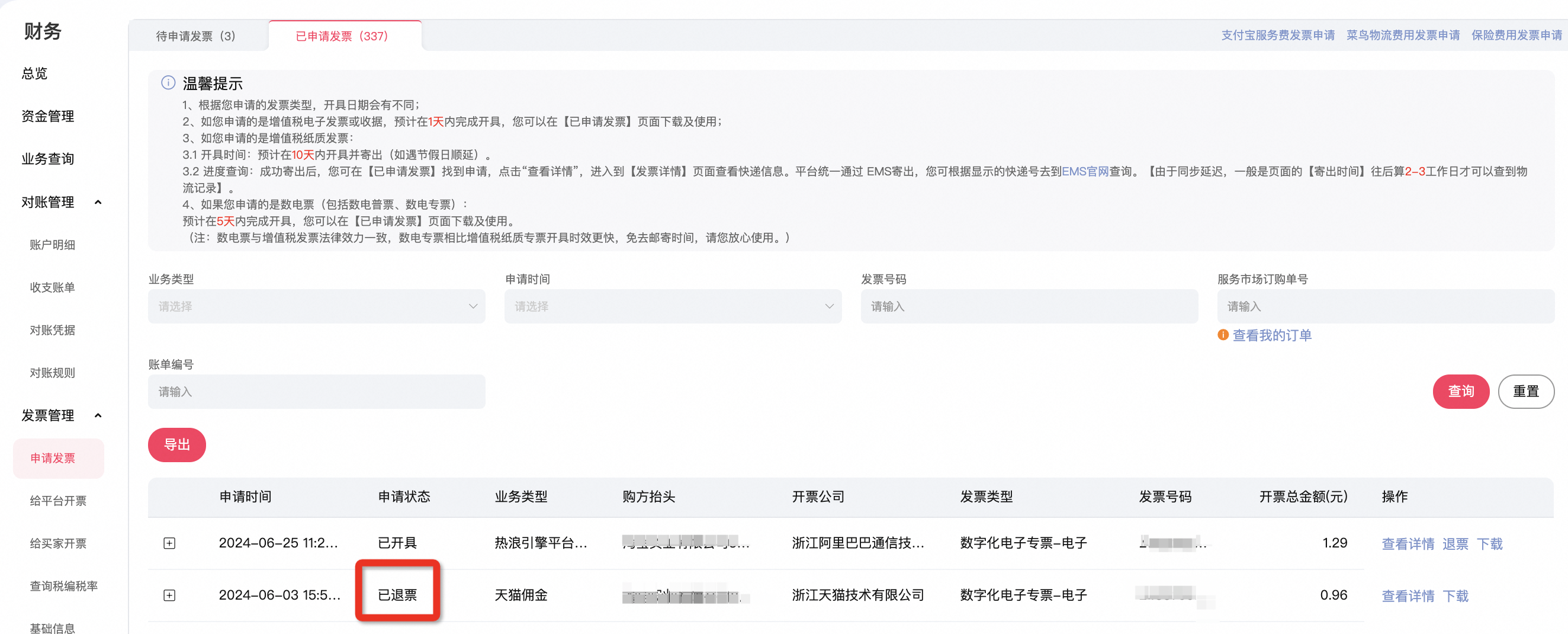This screenshot has height=634, width=1568.
Task: Open 给买家开票 page
Action: pos(58,543)
